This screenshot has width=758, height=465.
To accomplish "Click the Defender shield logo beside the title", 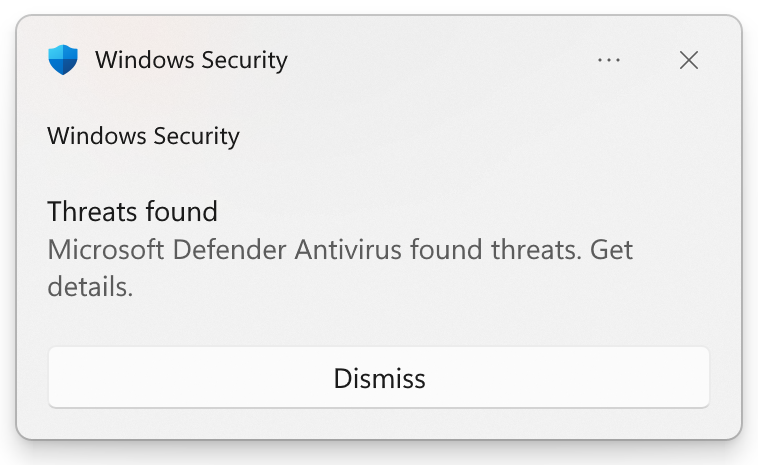I will point(63,60).
